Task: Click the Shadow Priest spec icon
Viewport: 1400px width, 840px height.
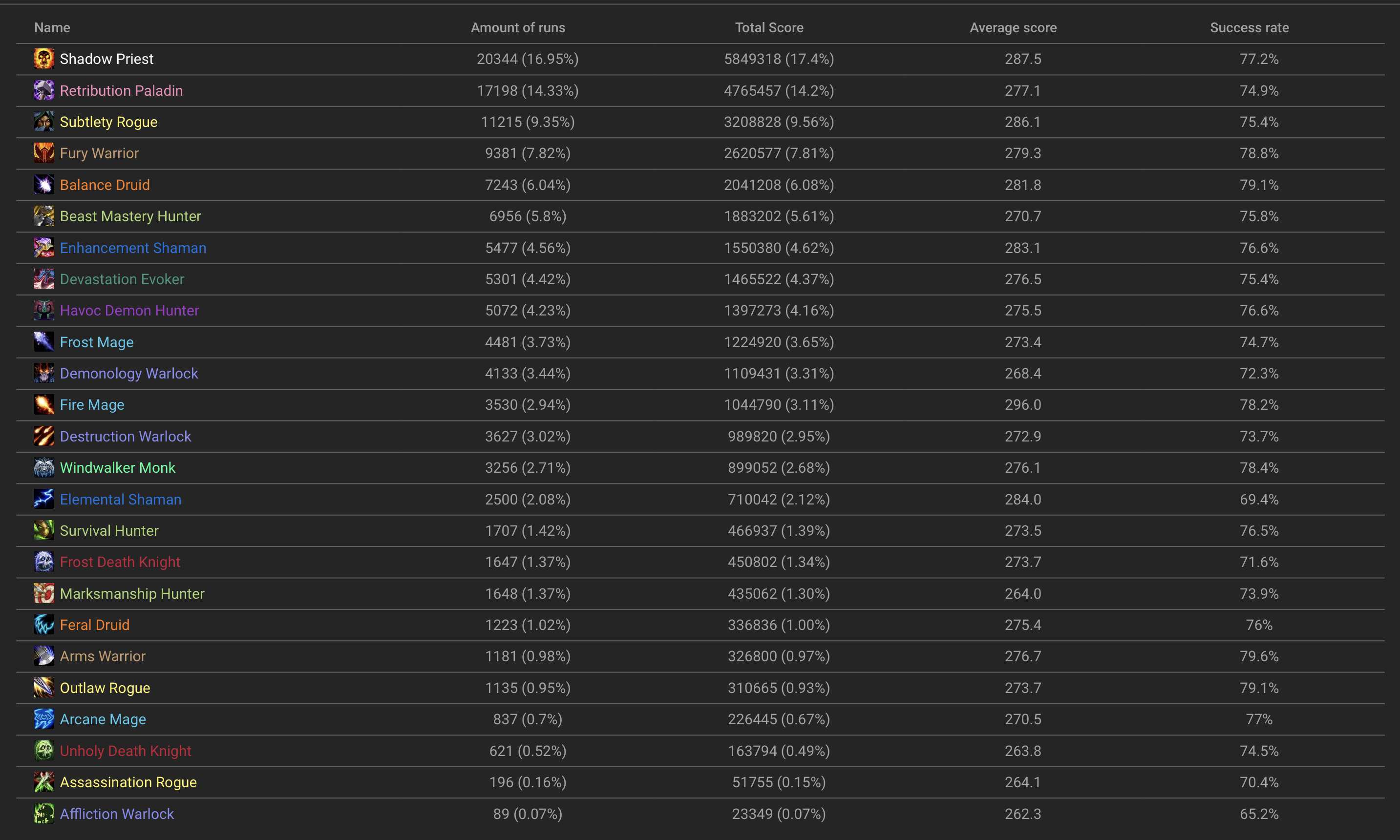Action: (43, 59)
